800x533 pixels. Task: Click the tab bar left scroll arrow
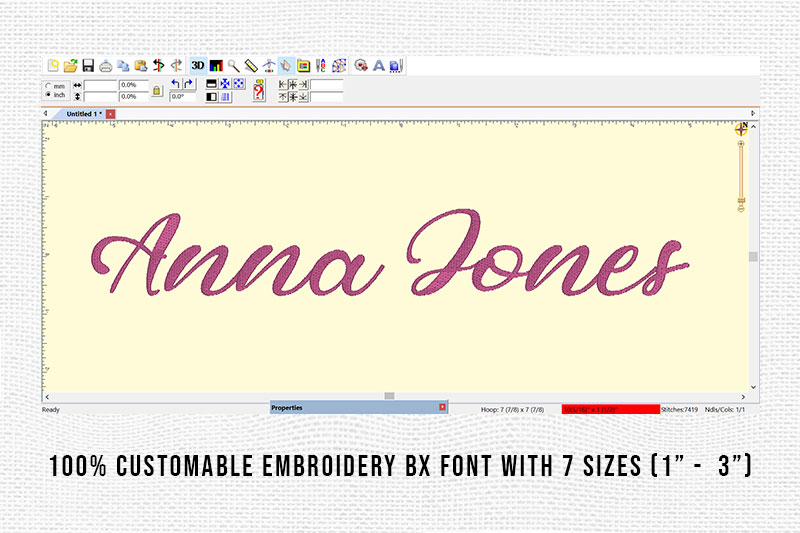[x=45, y=113]
